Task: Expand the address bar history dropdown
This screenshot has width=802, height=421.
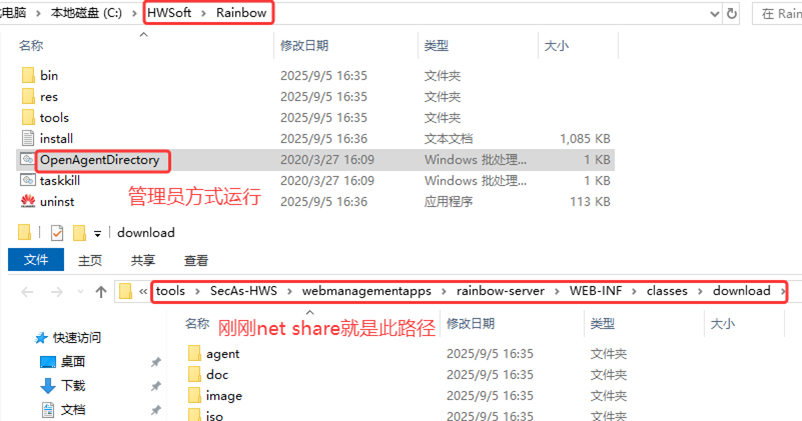Action: pyautogui.click(x=715, y=14)
